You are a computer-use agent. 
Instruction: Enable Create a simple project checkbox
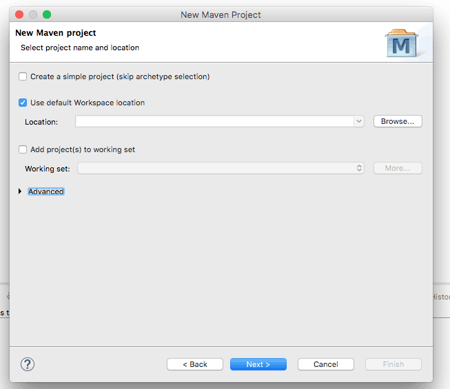pos(23,77)
